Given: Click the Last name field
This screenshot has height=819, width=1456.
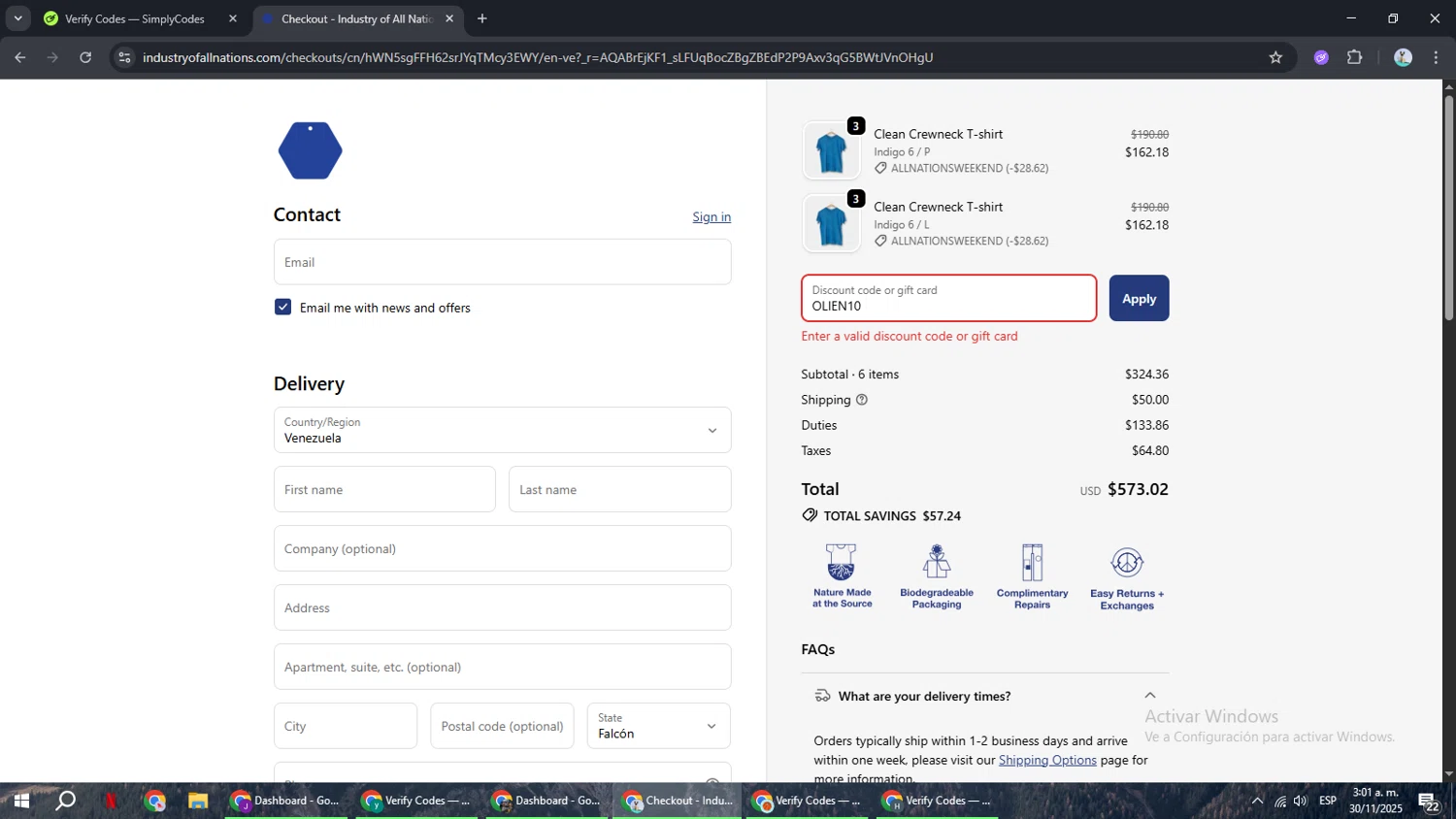Looking at the screenshot, I should click(619, 489).
